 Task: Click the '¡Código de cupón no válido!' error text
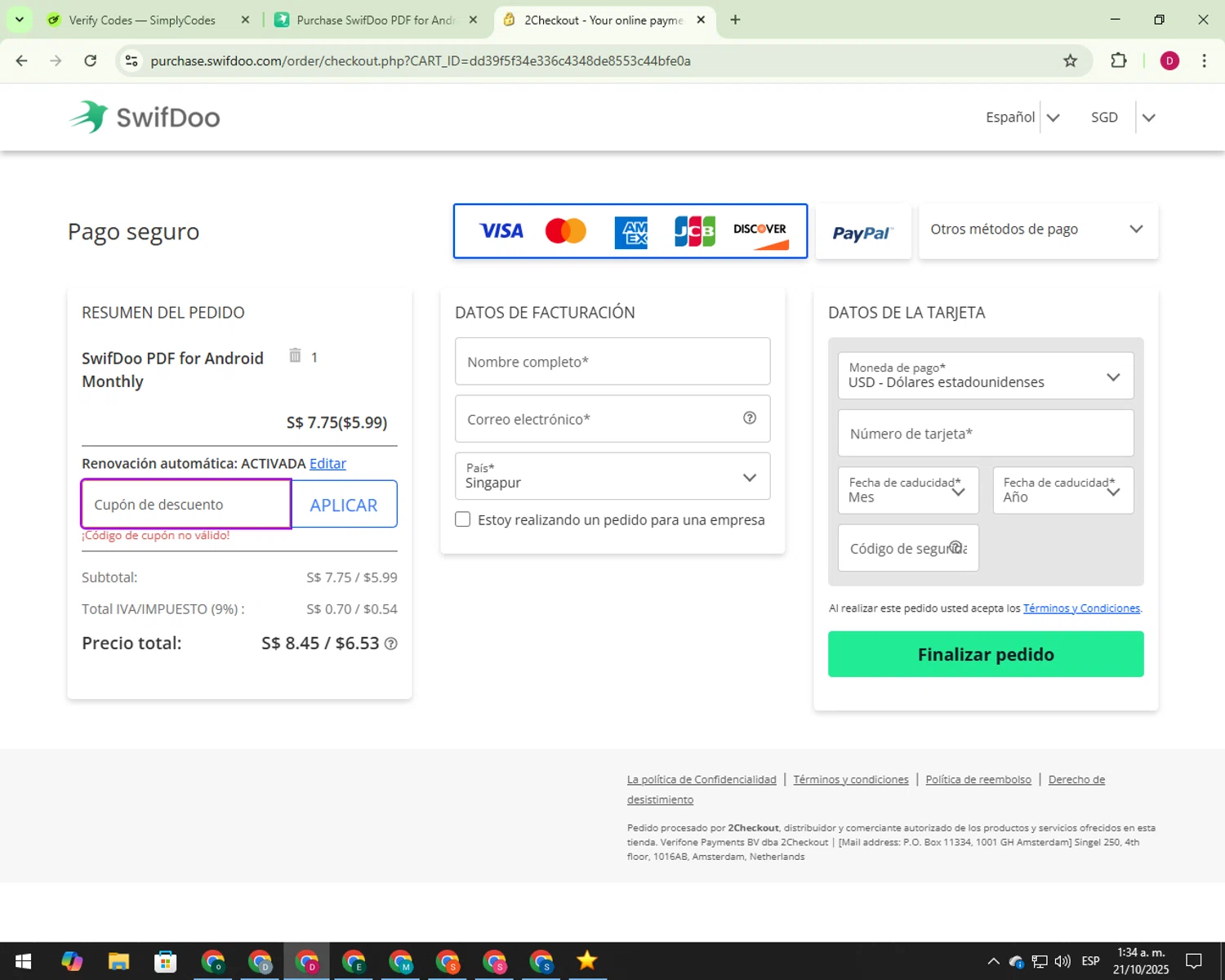tap(155, 536)
